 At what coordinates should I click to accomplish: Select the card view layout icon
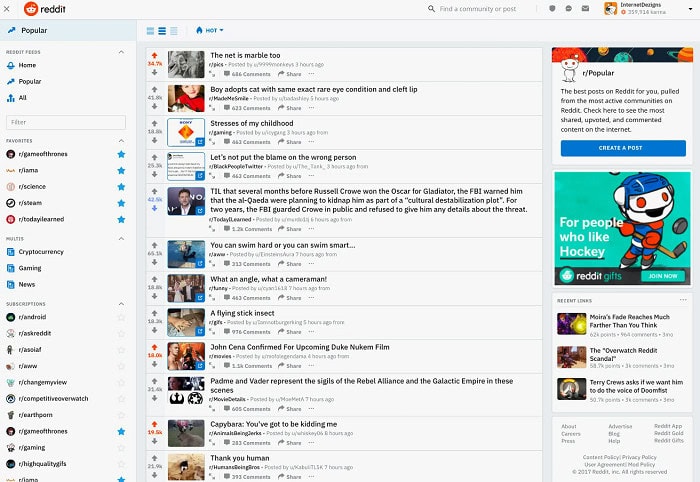pyautogui.click(x=150, y=31)
